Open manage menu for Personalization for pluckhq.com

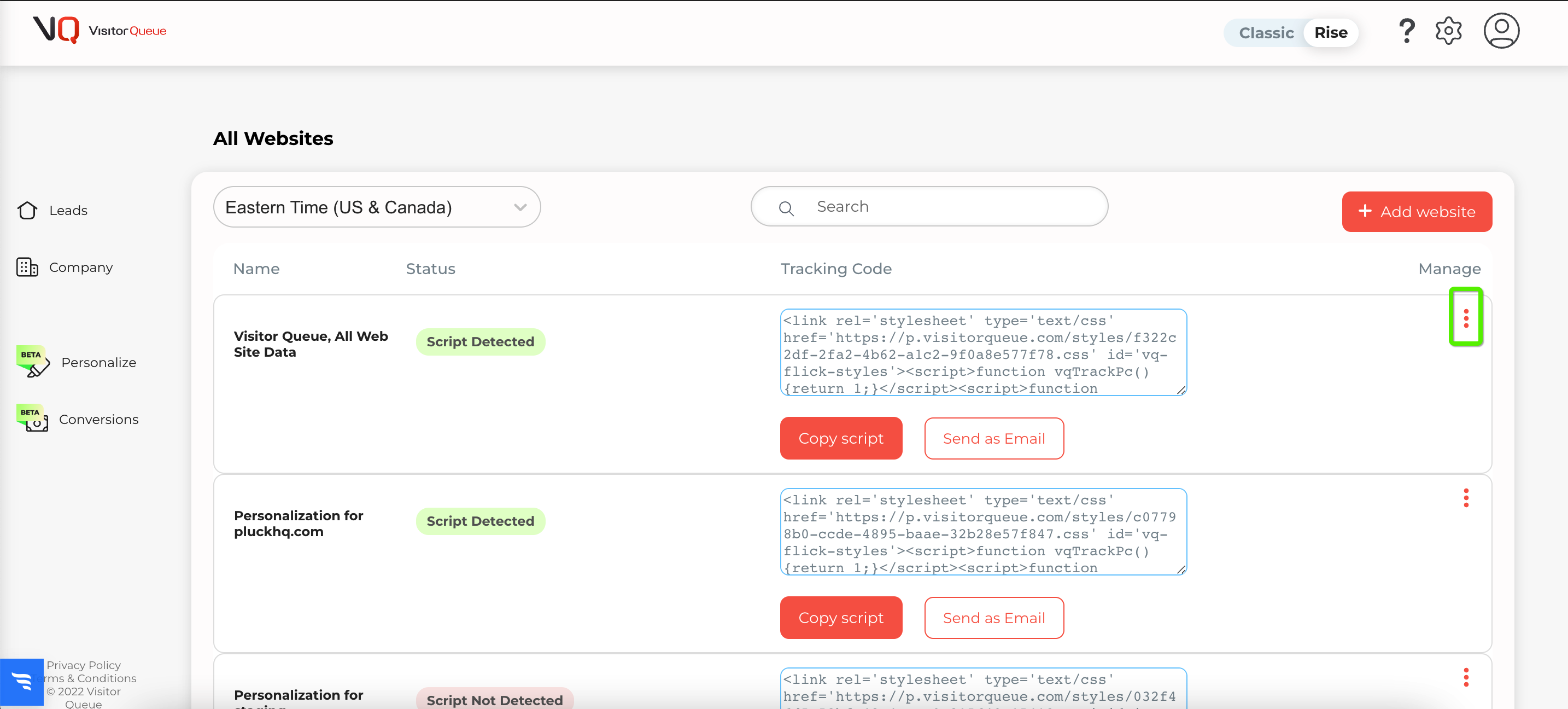tap(1466, 498)
